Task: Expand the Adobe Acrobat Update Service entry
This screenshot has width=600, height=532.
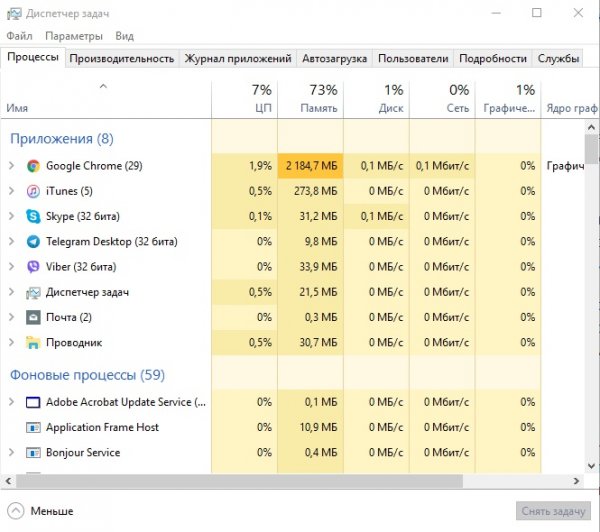Action: pos(11,402)
